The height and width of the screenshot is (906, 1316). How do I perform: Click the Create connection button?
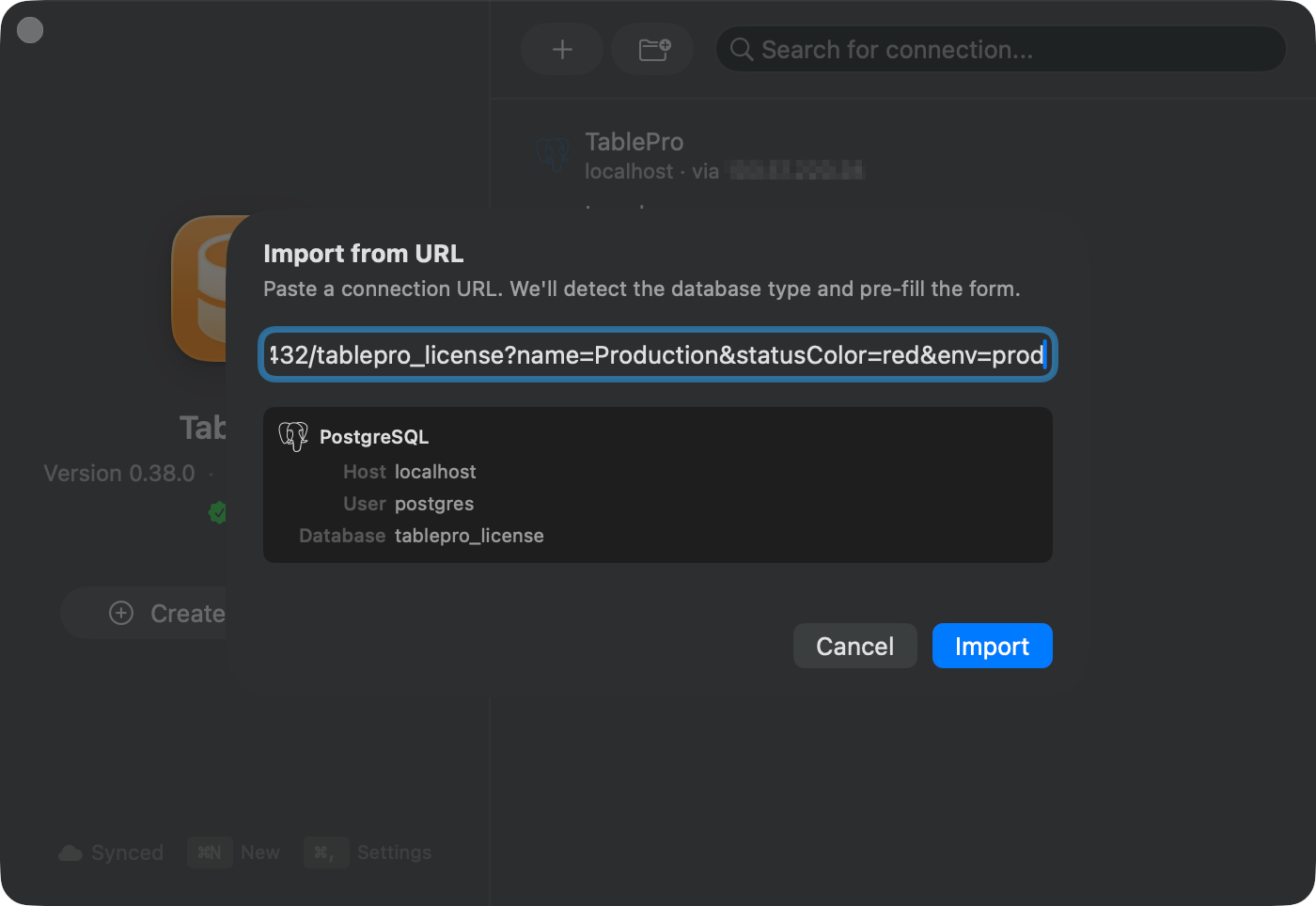pos(143,613)
